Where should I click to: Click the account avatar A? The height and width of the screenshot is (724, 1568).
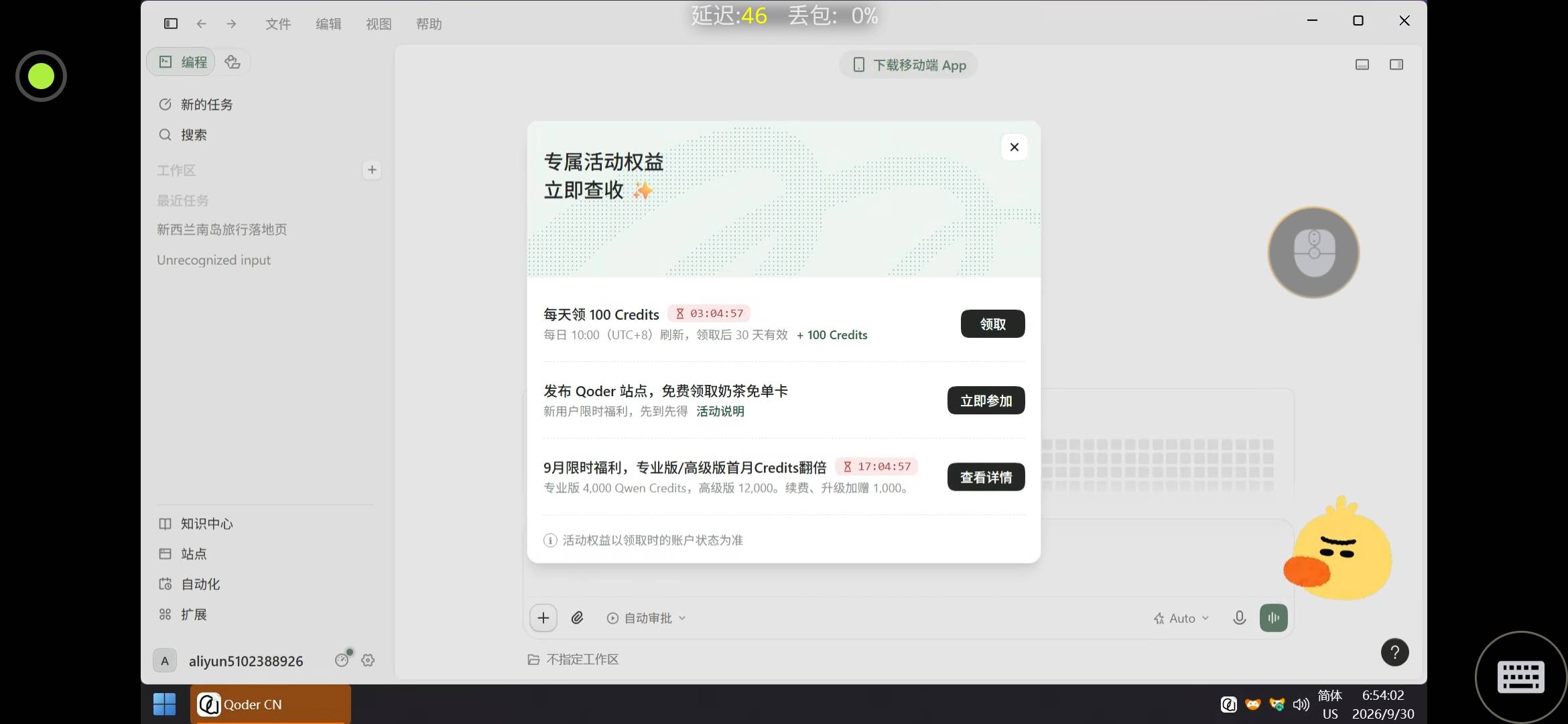point(165,661)
